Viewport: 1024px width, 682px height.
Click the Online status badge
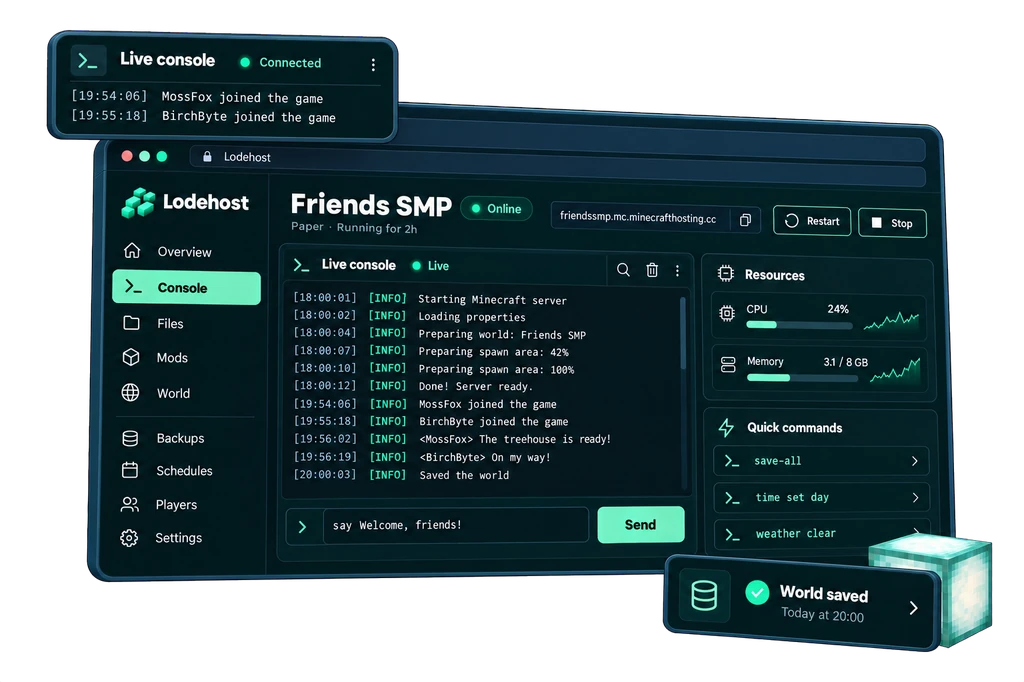[496, 209]
